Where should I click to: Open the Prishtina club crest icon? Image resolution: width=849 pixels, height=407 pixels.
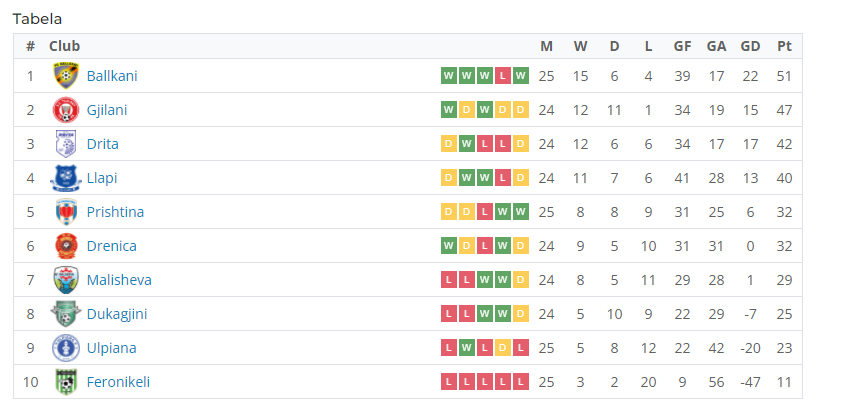(x=66, y=212)
